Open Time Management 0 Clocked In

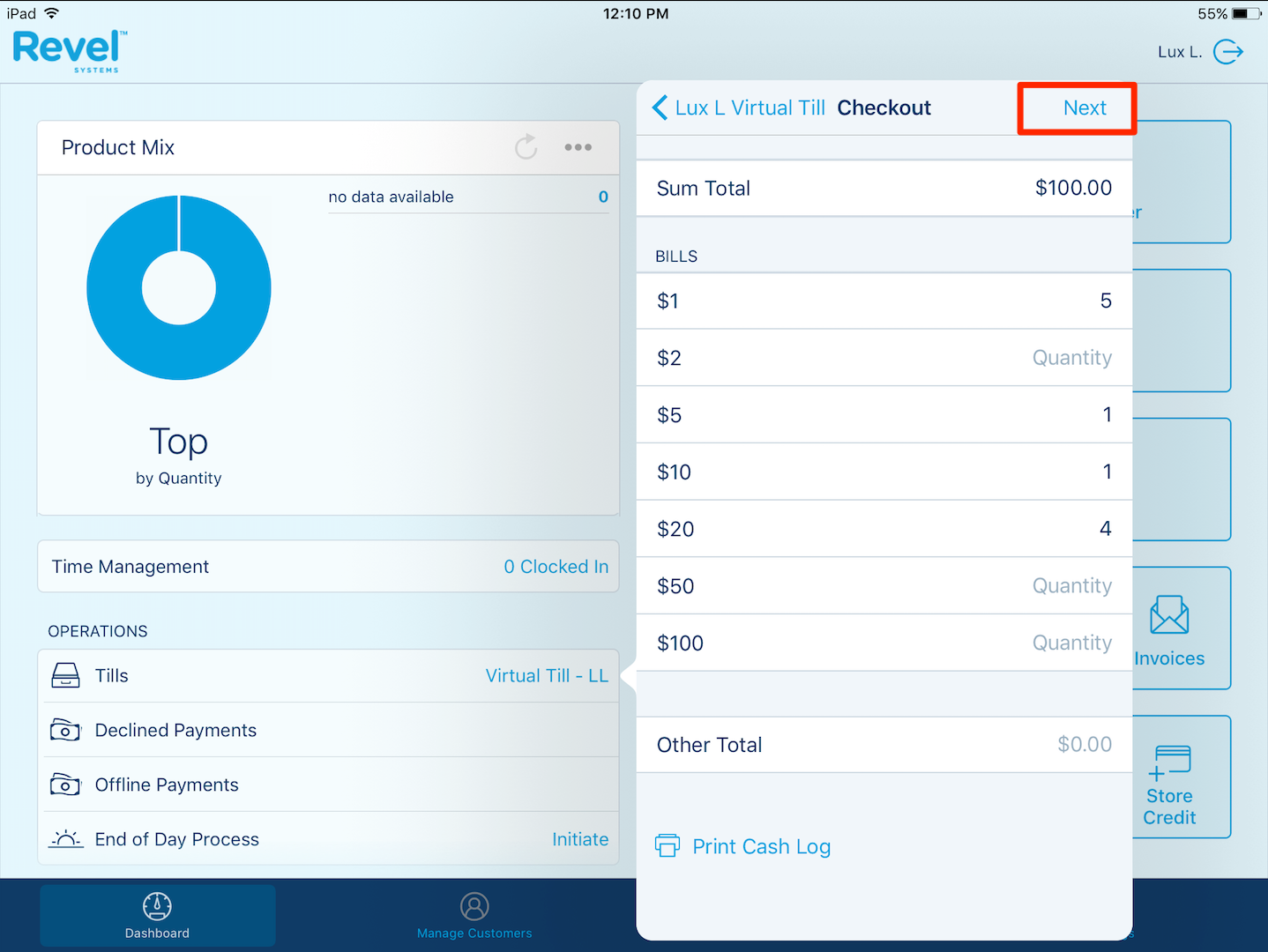tap(556, 567)
